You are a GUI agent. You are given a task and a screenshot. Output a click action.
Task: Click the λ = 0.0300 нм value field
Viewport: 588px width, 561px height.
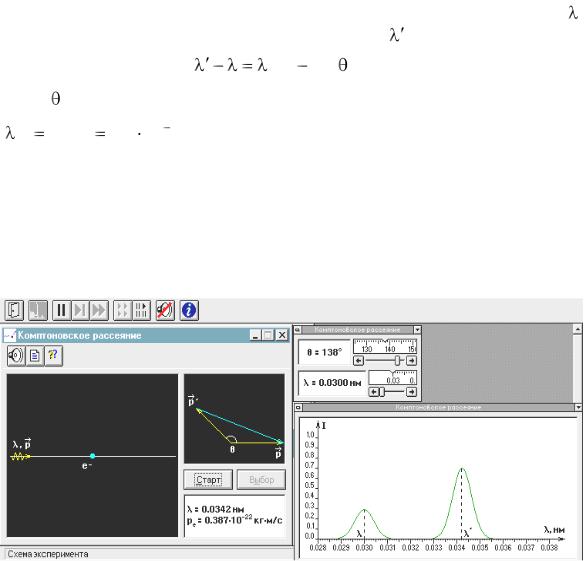coord(332,383)
